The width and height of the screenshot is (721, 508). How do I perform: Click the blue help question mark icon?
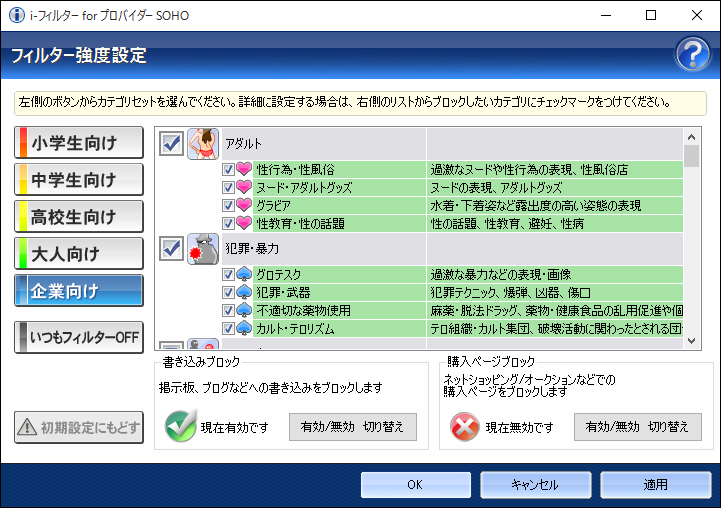pos(693,55)
